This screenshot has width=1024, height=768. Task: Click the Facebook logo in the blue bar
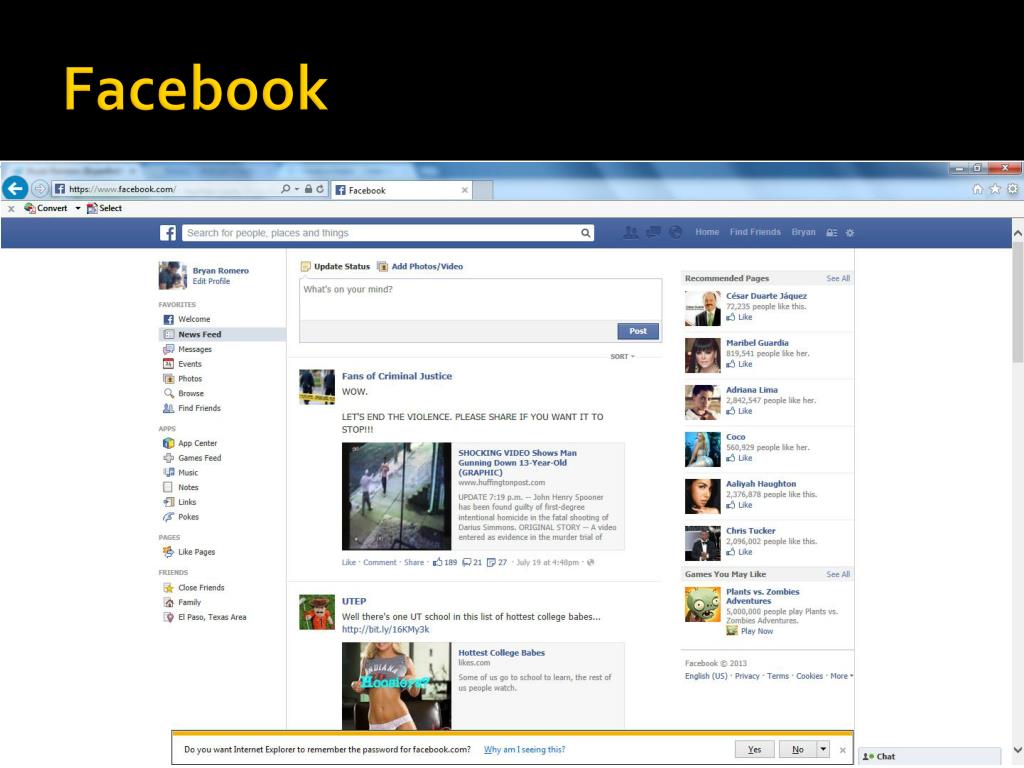click(x=168, y=233)
